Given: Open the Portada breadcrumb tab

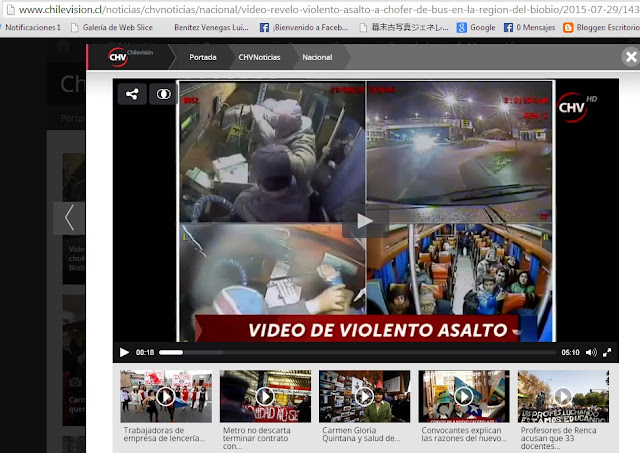Looking at the screenshot, I should pyautogui.click(x=202, y=58).
